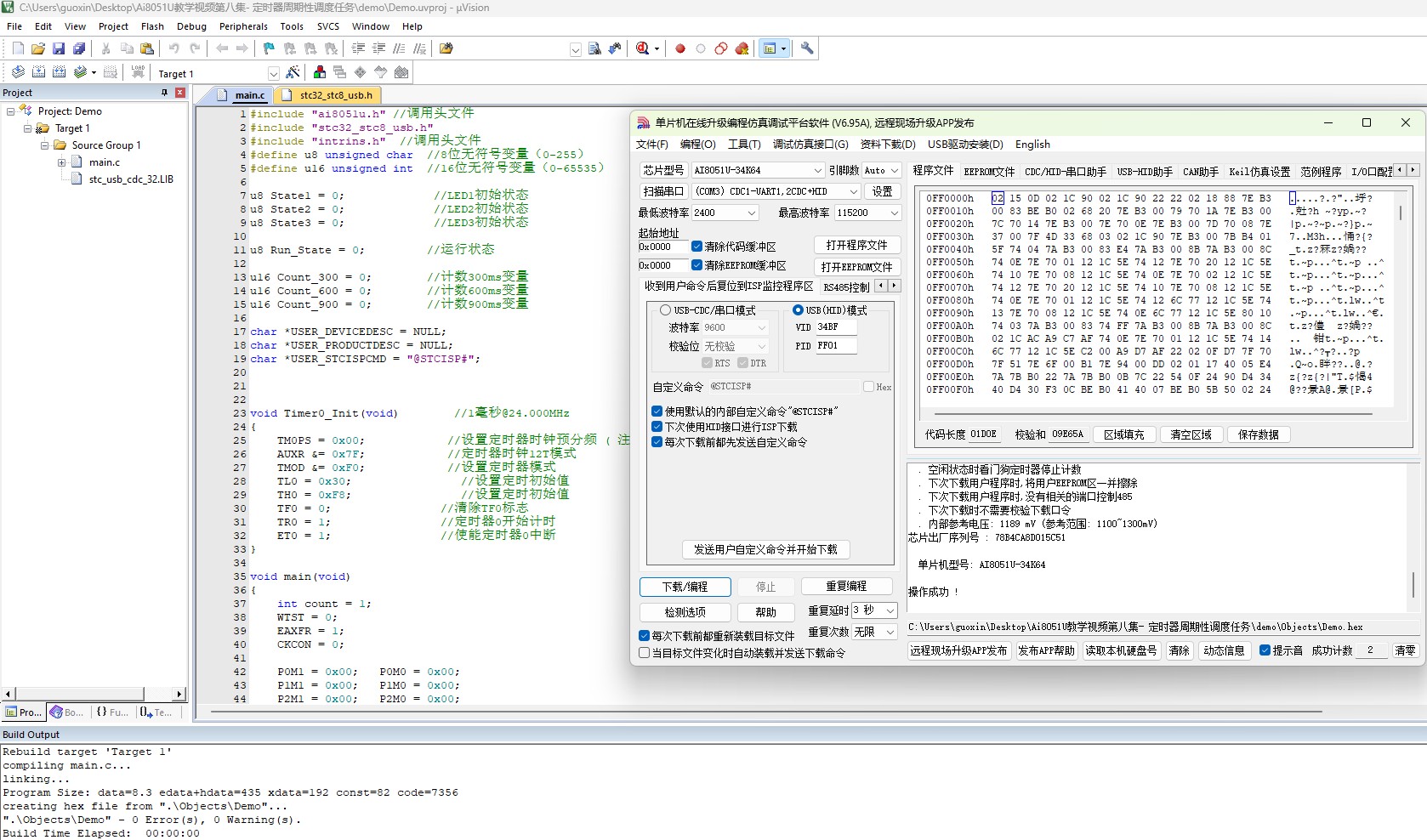Open the 调试仿真接口(G) menu

tap(810, 145)
